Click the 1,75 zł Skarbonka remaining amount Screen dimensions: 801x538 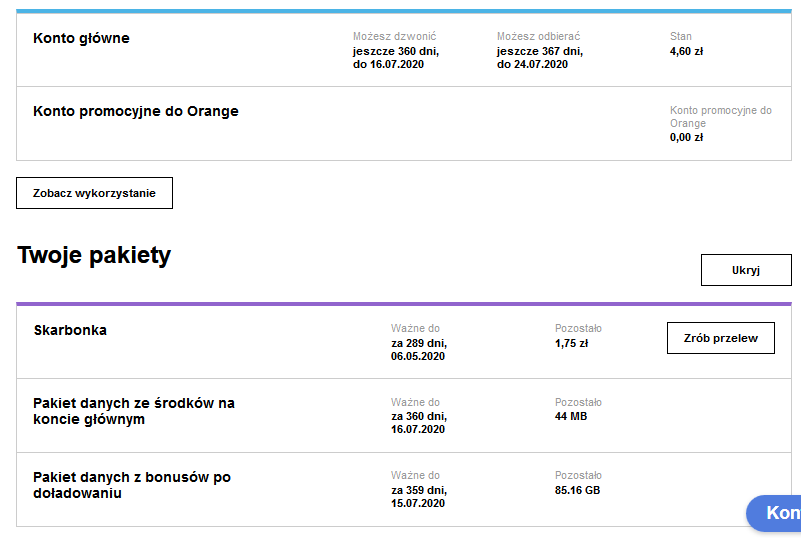coord(571,342)
